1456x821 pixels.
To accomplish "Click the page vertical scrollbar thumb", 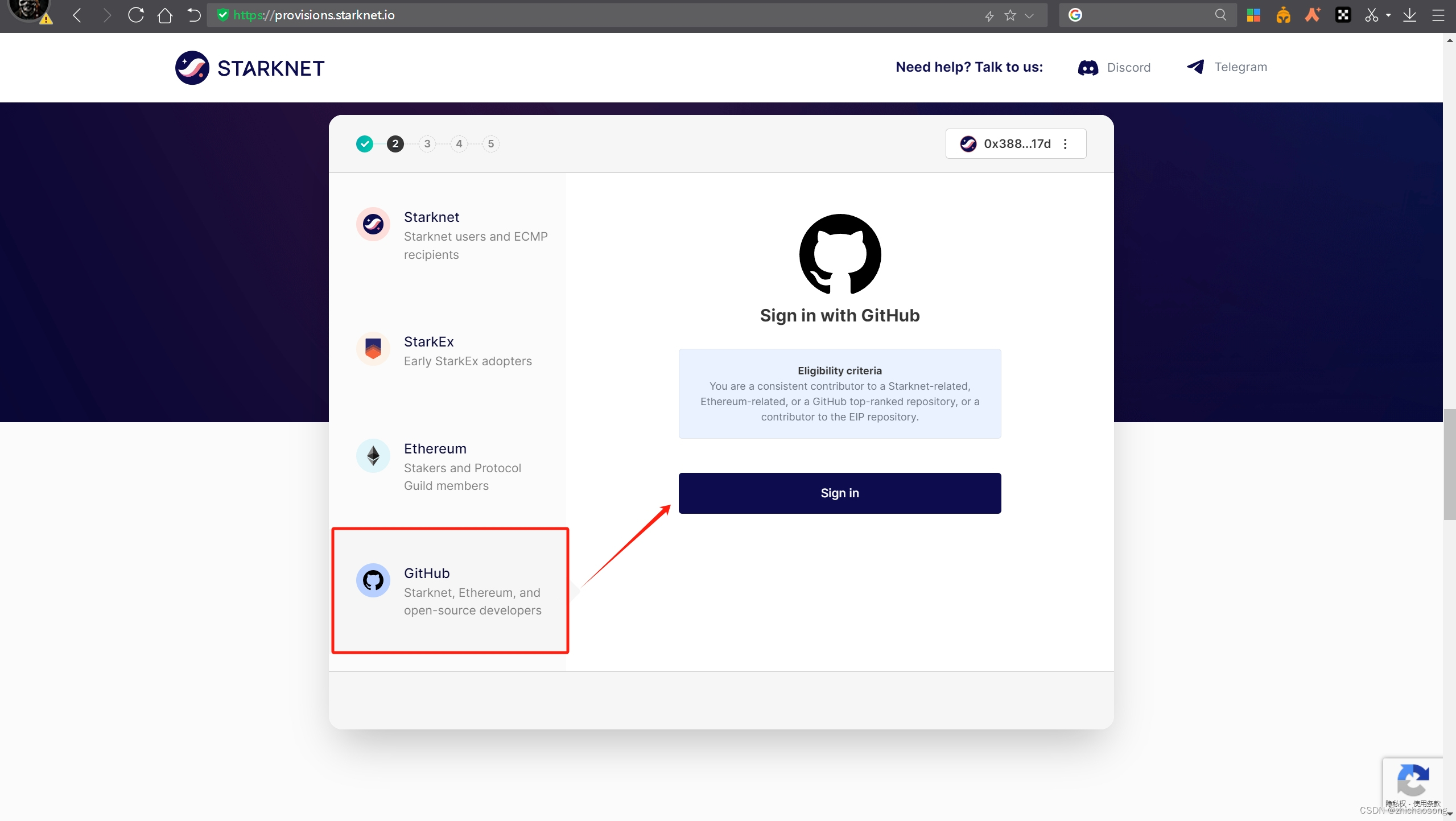I will 1449,464.
